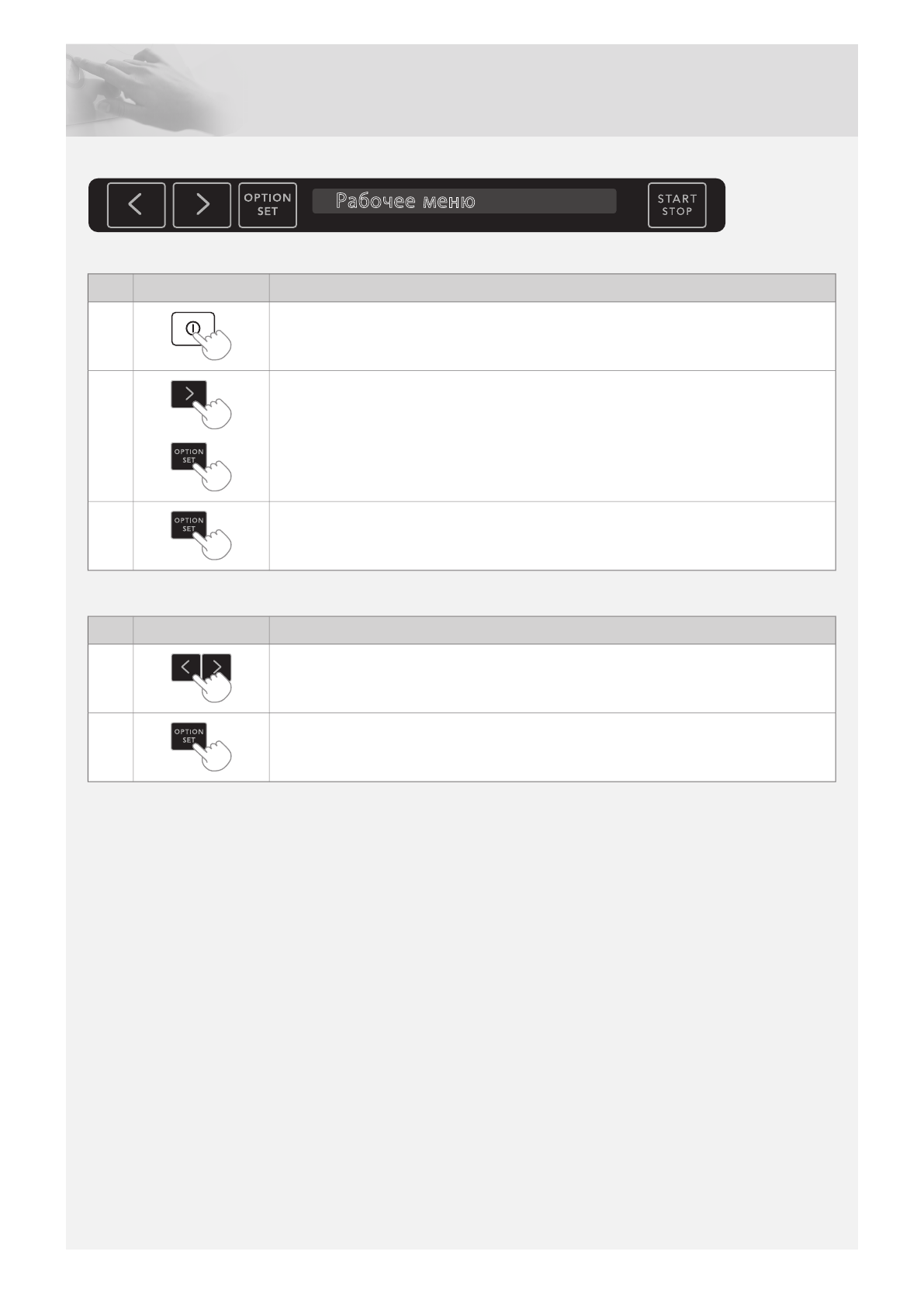Click the step number cell of power row

[x=111, y=336]
